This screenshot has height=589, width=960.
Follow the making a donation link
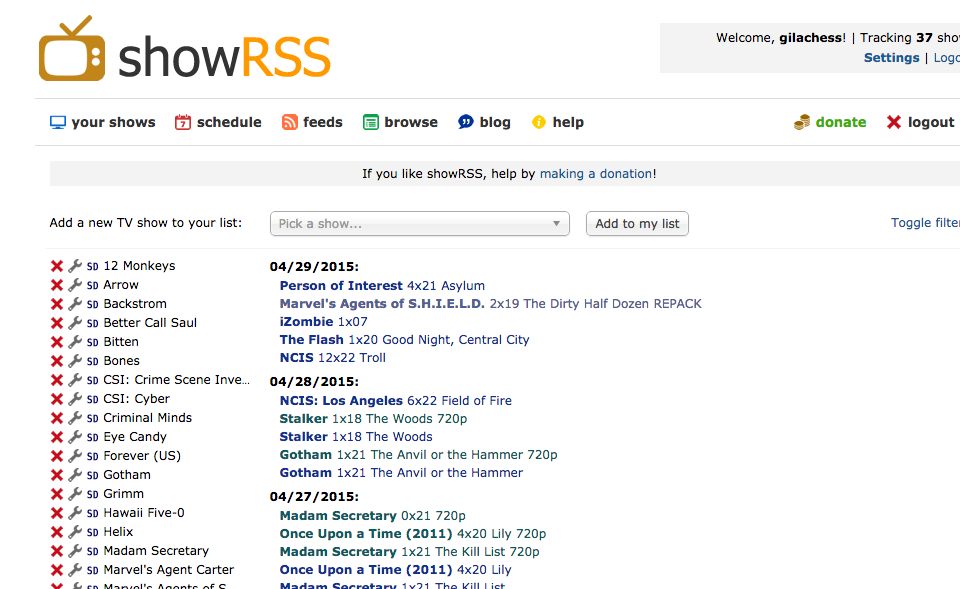point(596,174)
